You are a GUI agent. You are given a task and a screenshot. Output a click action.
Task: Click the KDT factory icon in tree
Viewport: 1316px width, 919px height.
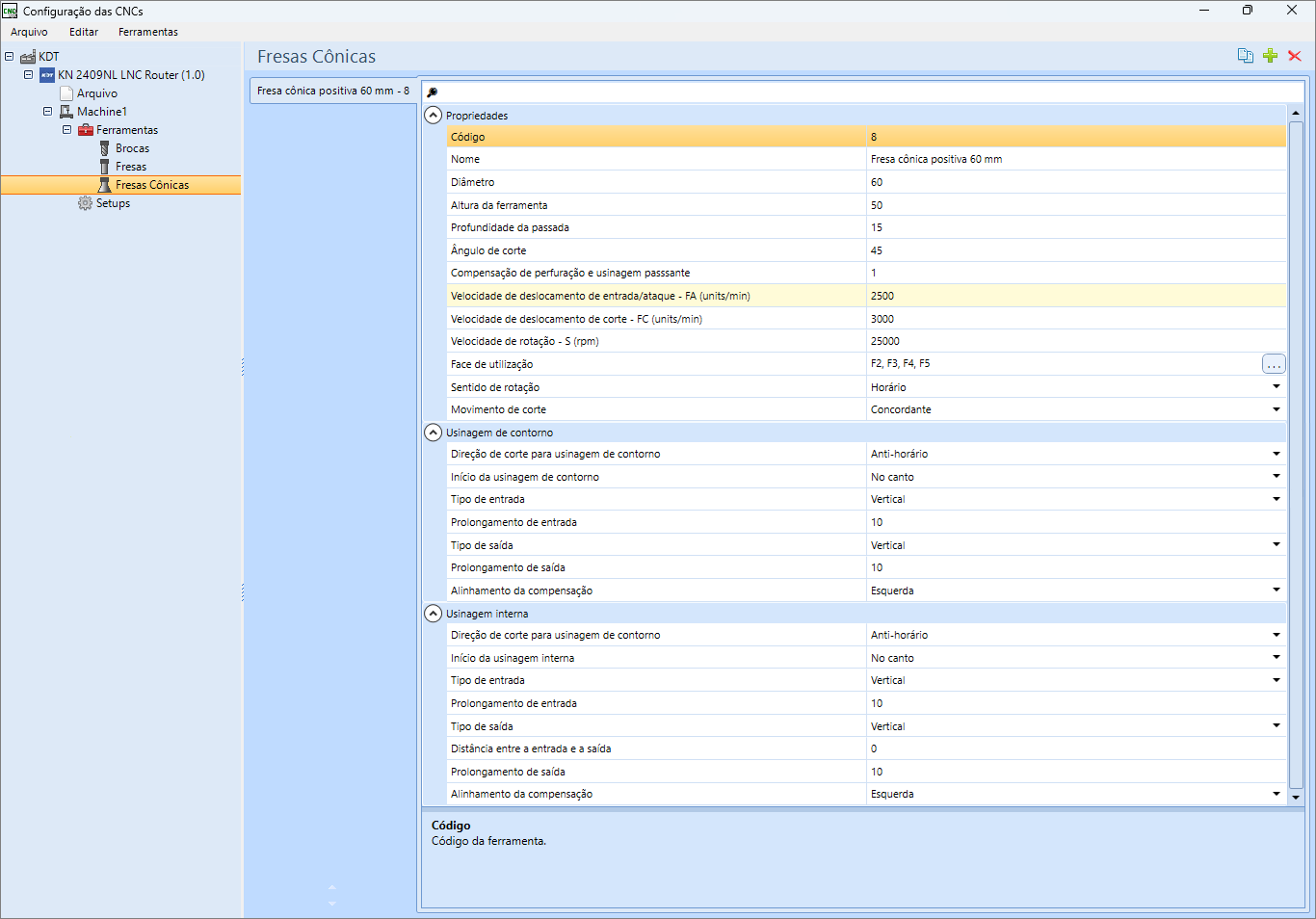coord(28,57)
